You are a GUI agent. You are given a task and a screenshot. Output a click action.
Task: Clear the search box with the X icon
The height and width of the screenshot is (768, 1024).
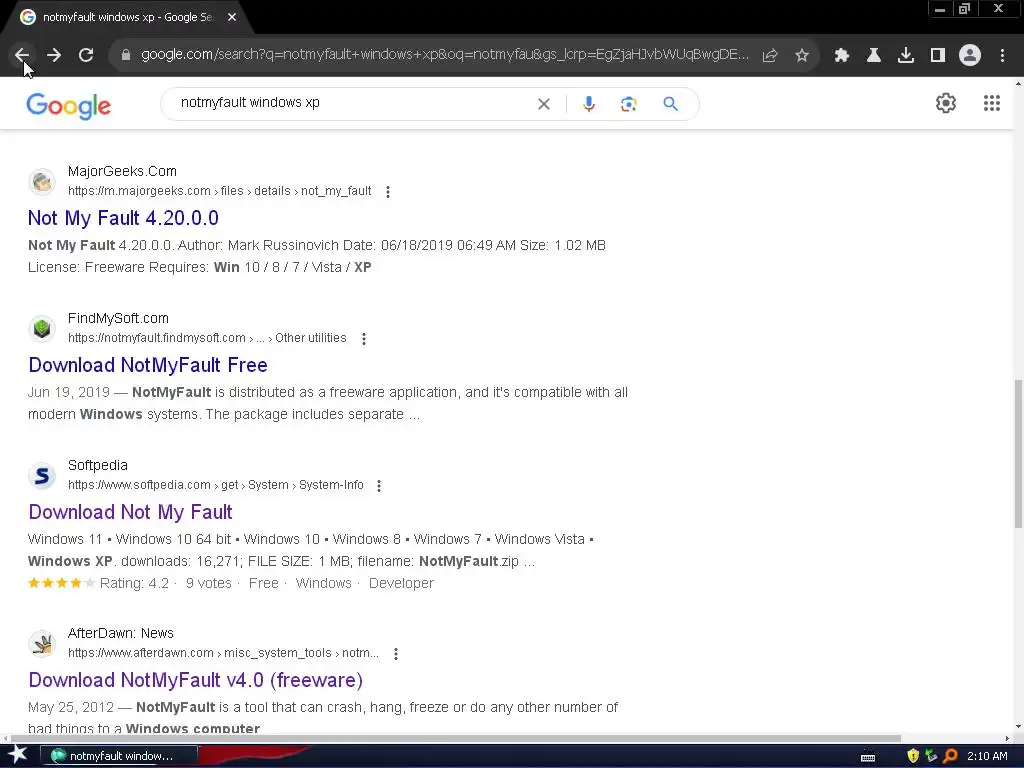click(543, 104)
